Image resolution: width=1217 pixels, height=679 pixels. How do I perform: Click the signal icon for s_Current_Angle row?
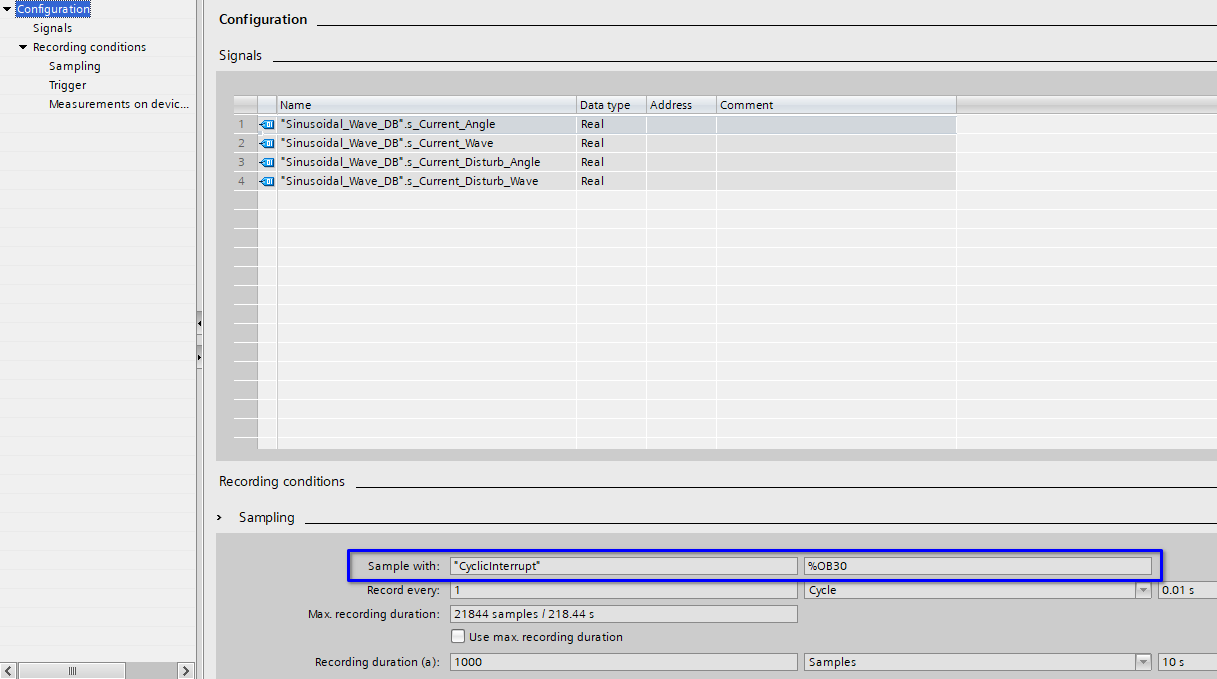pos(267,125)
